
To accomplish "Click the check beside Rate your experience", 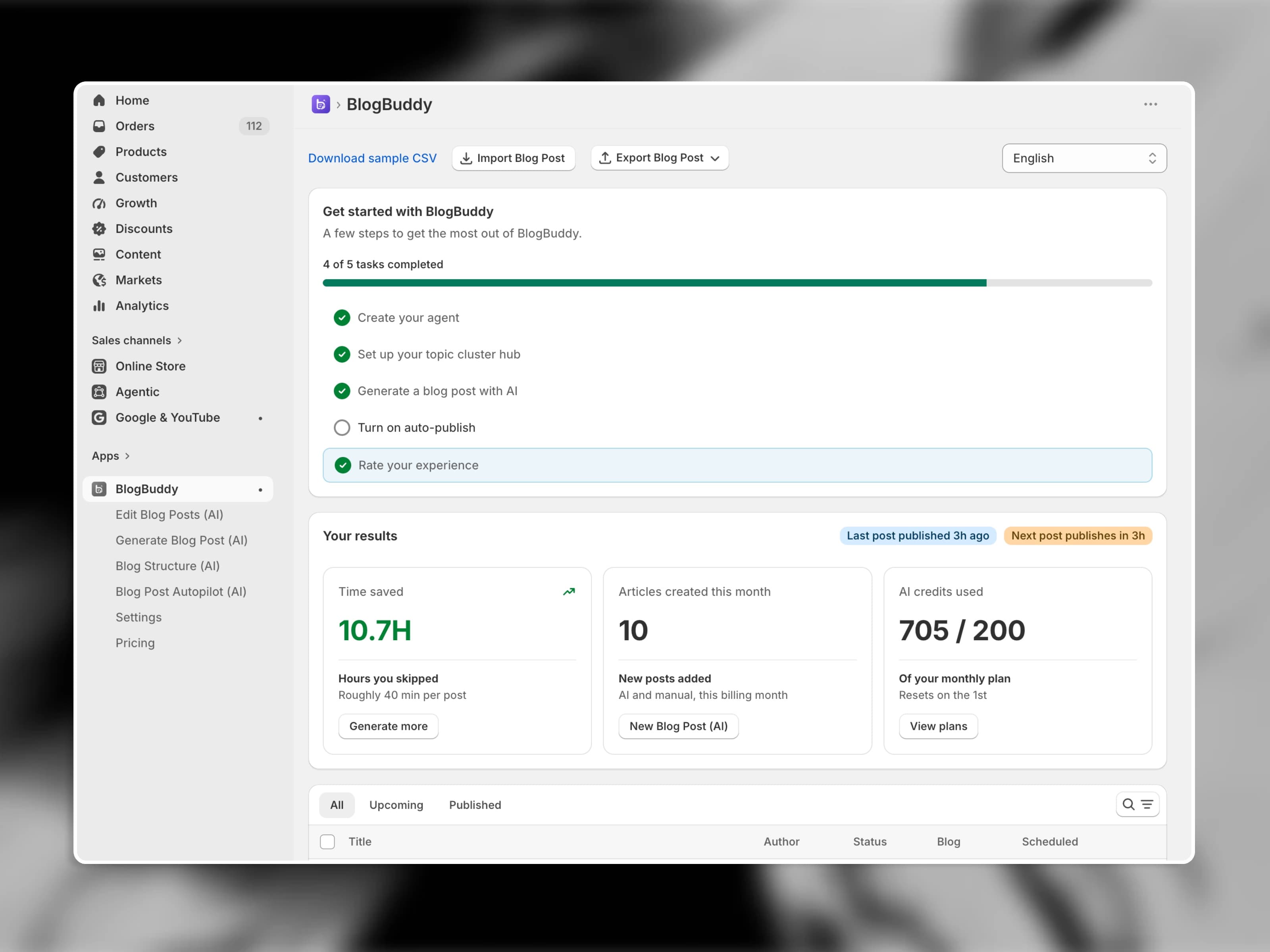I will click(343, 465).
